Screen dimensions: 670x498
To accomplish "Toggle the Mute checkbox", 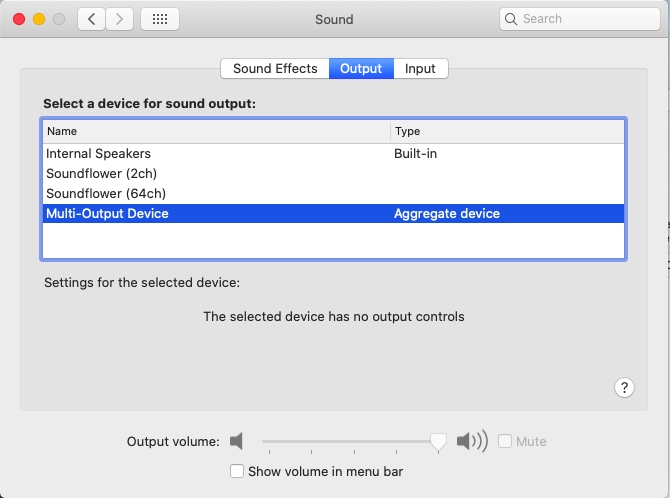I will tap(505, 441).
